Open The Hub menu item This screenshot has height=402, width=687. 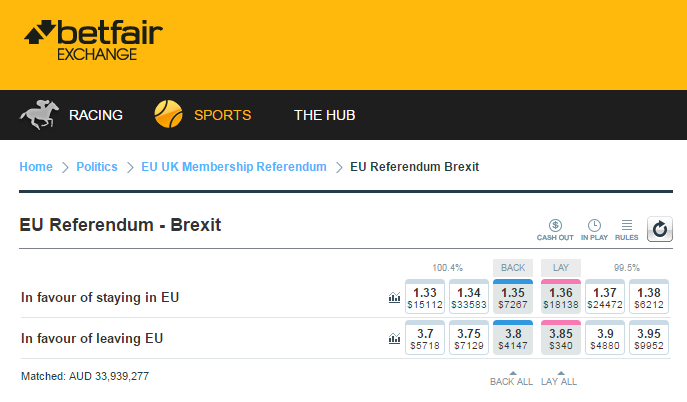click(x=324, y=115)
